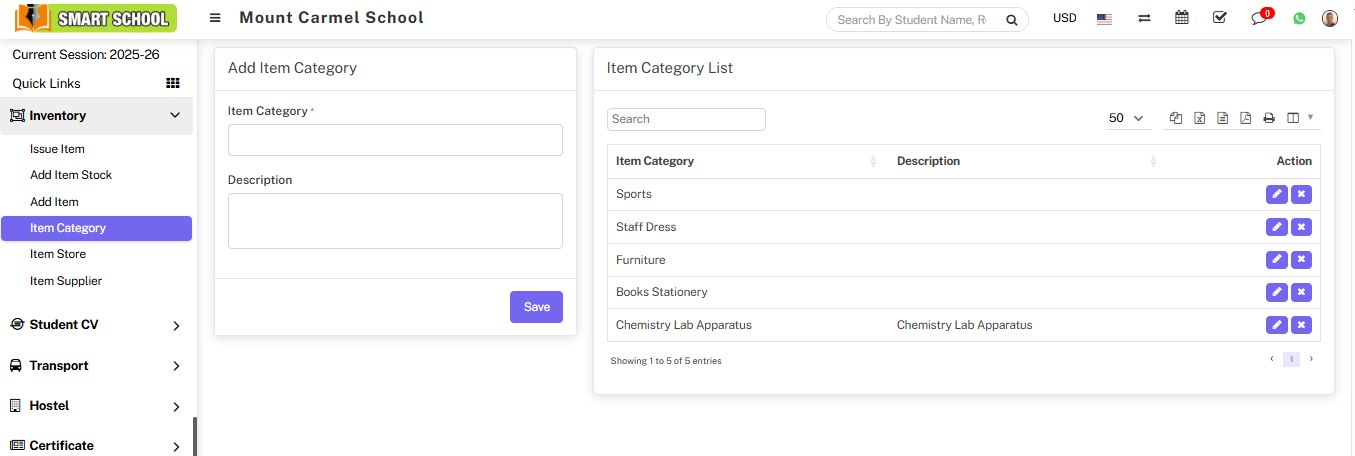The height and width of the screenshot is (456, 1355).
Task: Delete the Chemistry Lab Apparatus category
Action: (x=1301, y=325)
